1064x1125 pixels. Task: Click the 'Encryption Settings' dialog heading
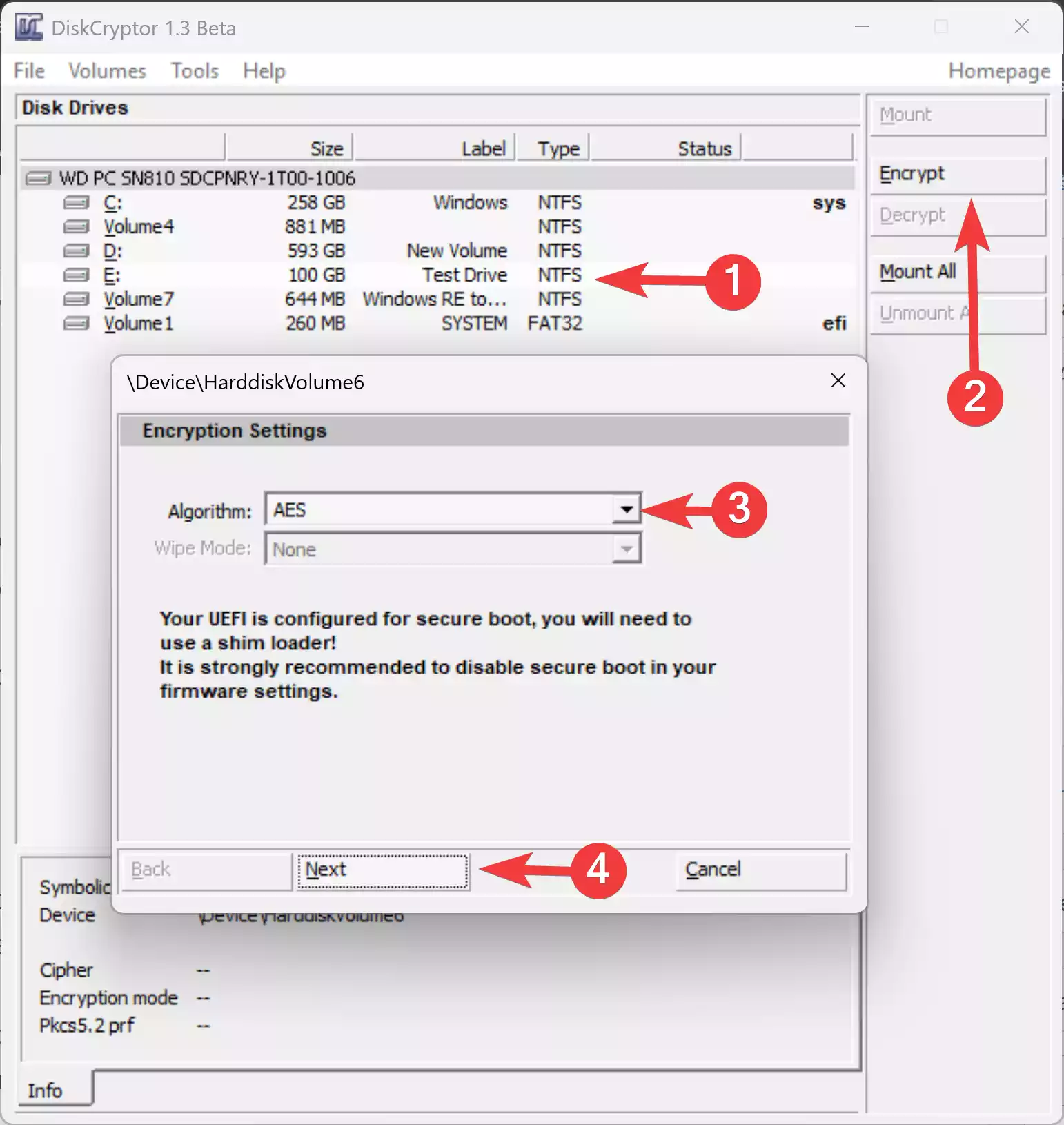tap(235, 431)
